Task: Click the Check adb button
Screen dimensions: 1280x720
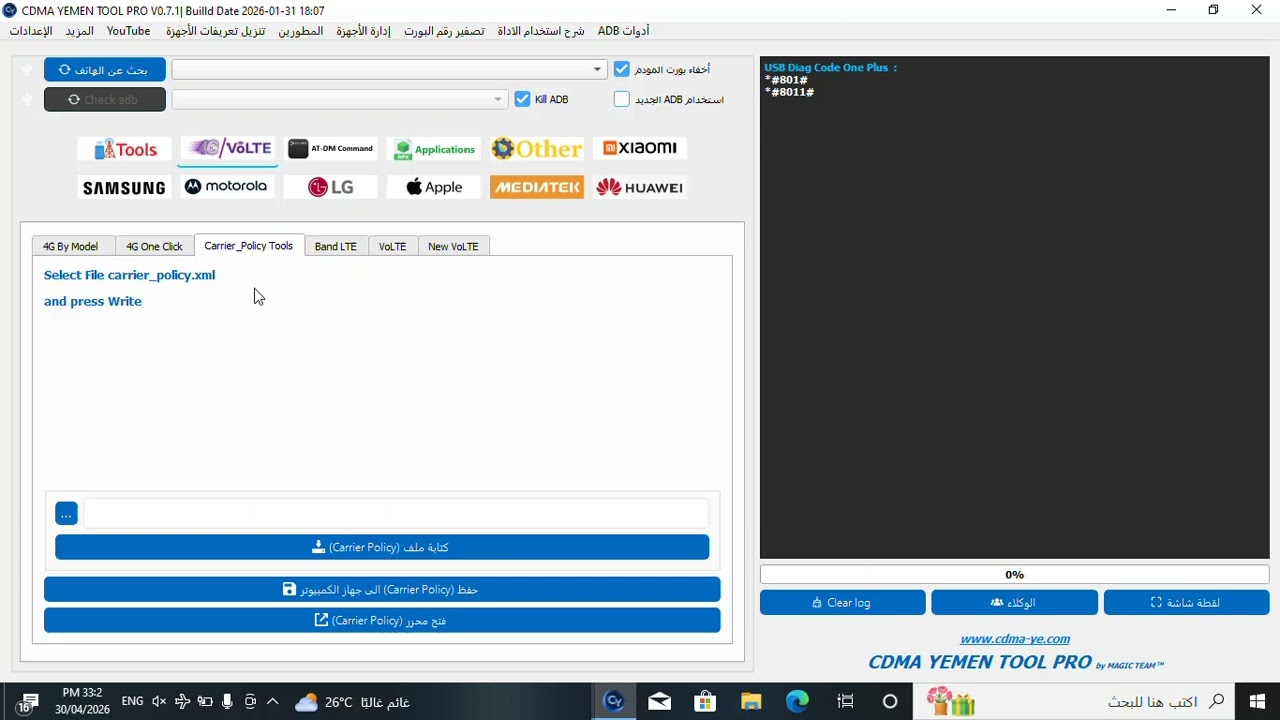Action: click(105, 99)
